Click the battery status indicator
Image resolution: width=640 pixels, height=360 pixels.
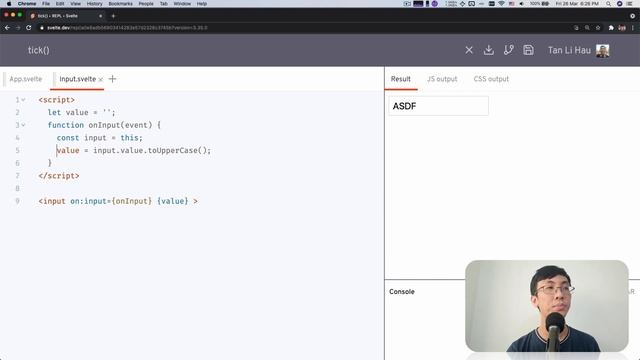(539, 4)
